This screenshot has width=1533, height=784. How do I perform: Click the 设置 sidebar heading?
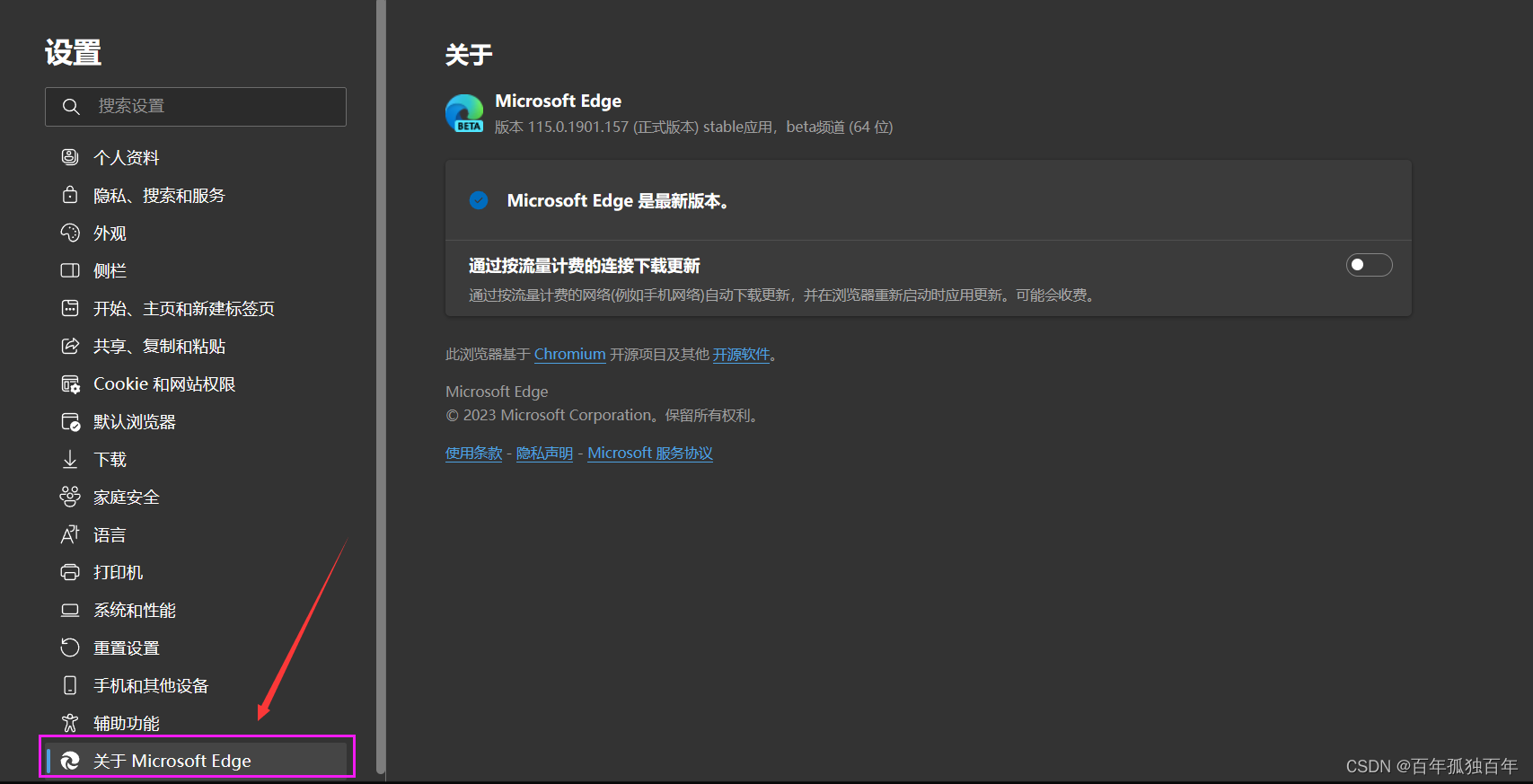click(x=73, y=52)
